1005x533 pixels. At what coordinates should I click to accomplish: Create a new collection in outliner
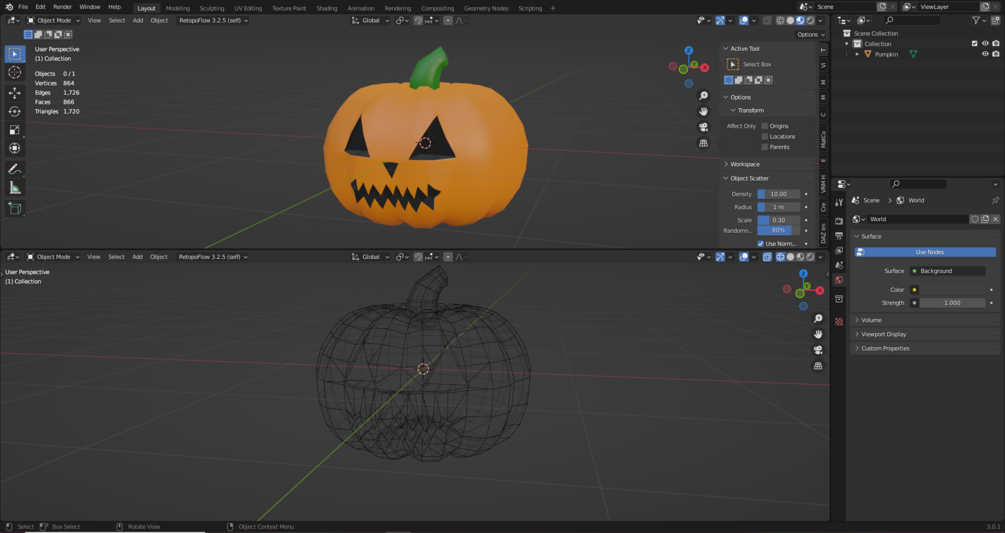click(995, 20)
